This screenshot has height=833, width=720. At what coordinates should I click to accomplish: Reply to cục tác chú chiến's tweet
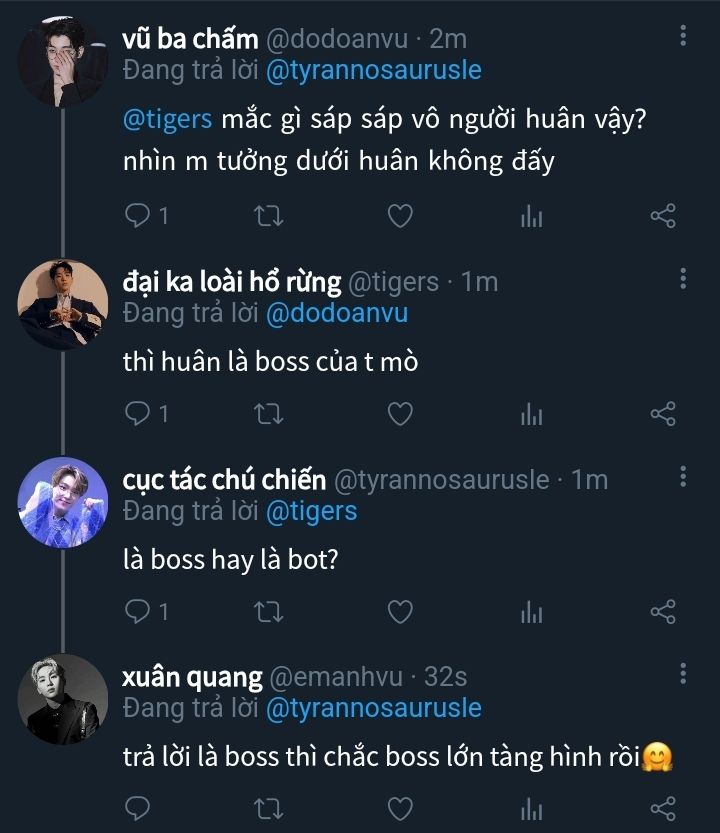[x=140, y=610]
